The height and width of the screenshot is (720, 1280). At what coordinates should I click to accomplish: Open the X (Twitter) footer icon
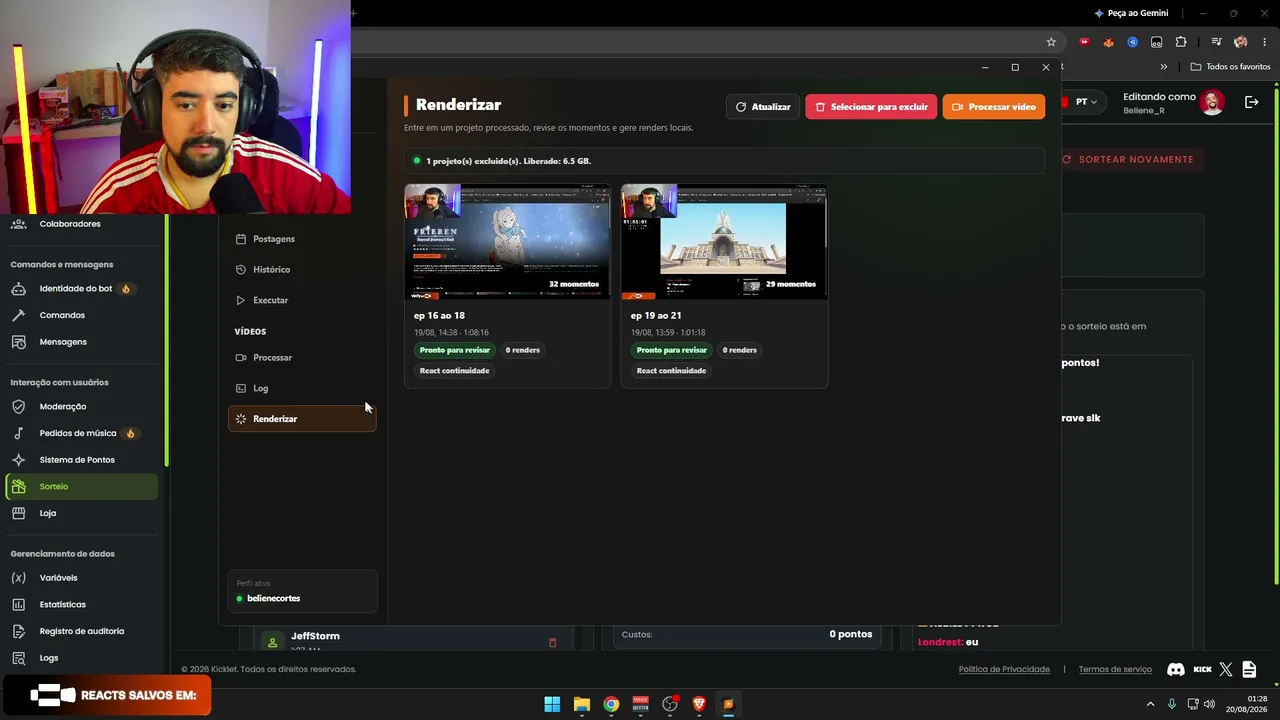tap(1226, 670)
